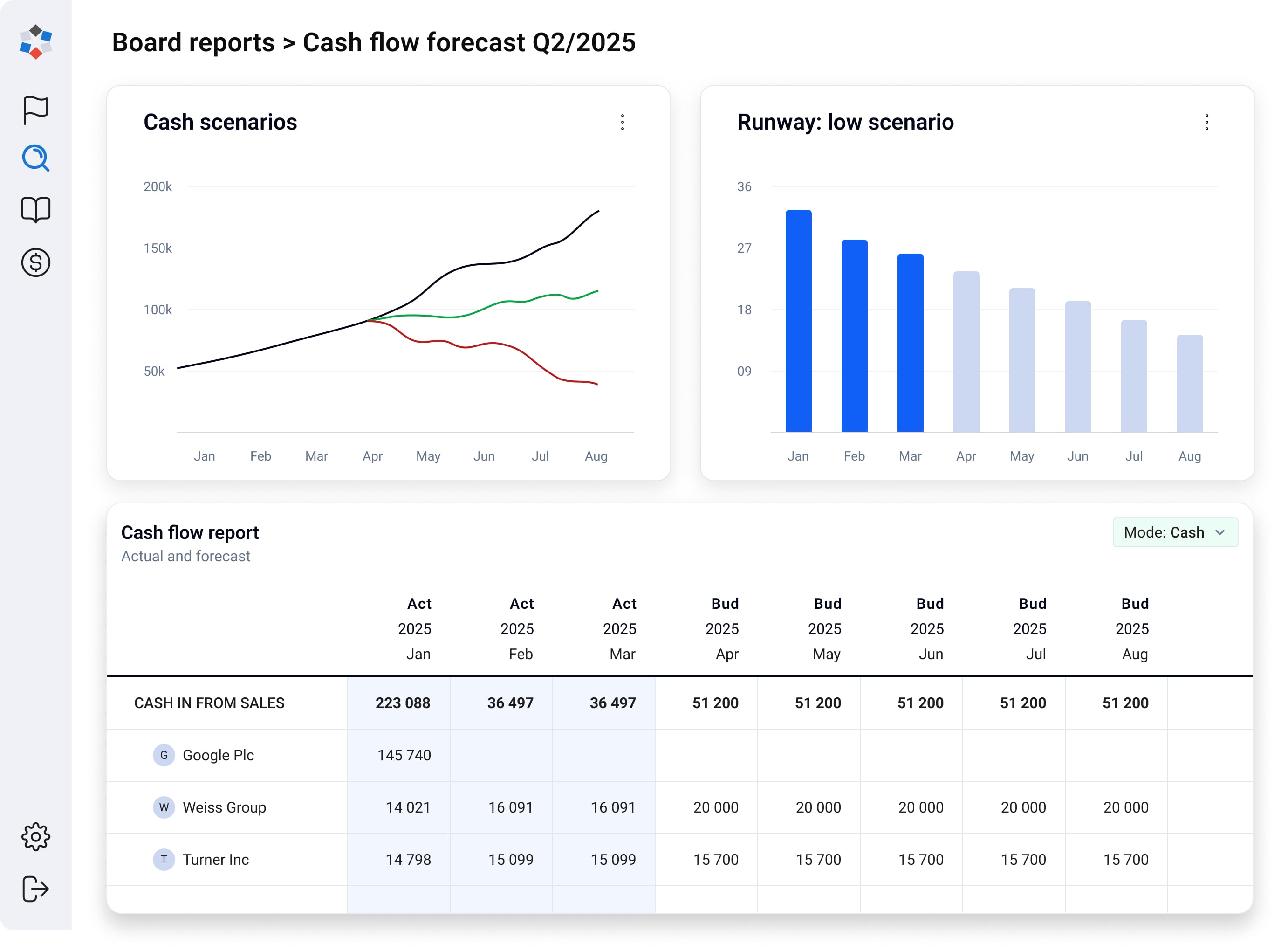Expand the Mode: Cash dropdown
The width and height of the screenshot is (1288, 951).
coord(1175,532)
